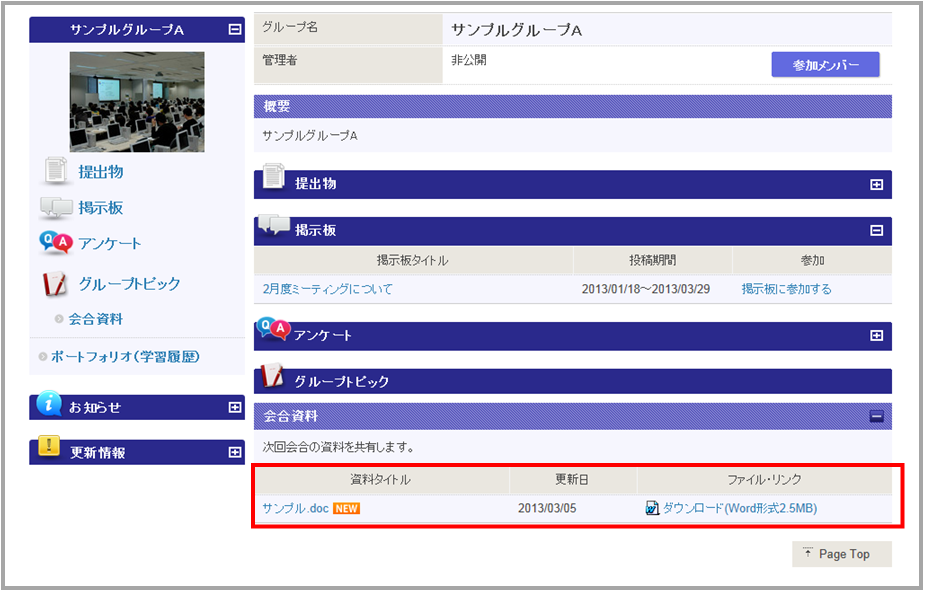Expand the 更新情報 panel
The width and height of the screenshot is (925, 592).
point(235,452)
